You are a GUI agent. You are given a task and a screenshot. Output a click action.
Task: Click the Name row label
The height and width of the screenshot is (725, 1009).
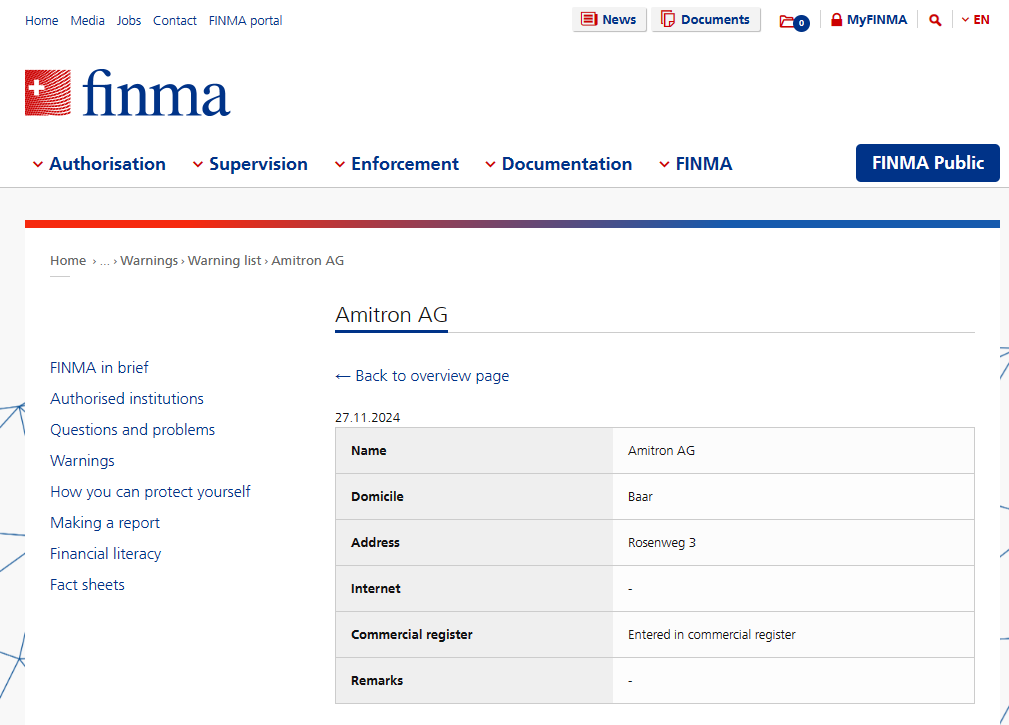click(x=369, y=450)
